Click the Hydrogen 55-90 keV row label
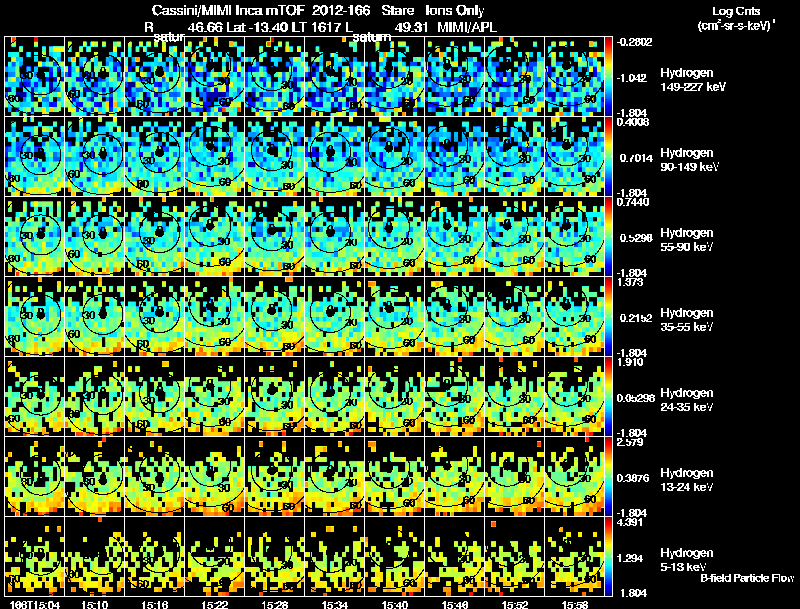The width and height of the screenshot is (800, 609). 687,240
